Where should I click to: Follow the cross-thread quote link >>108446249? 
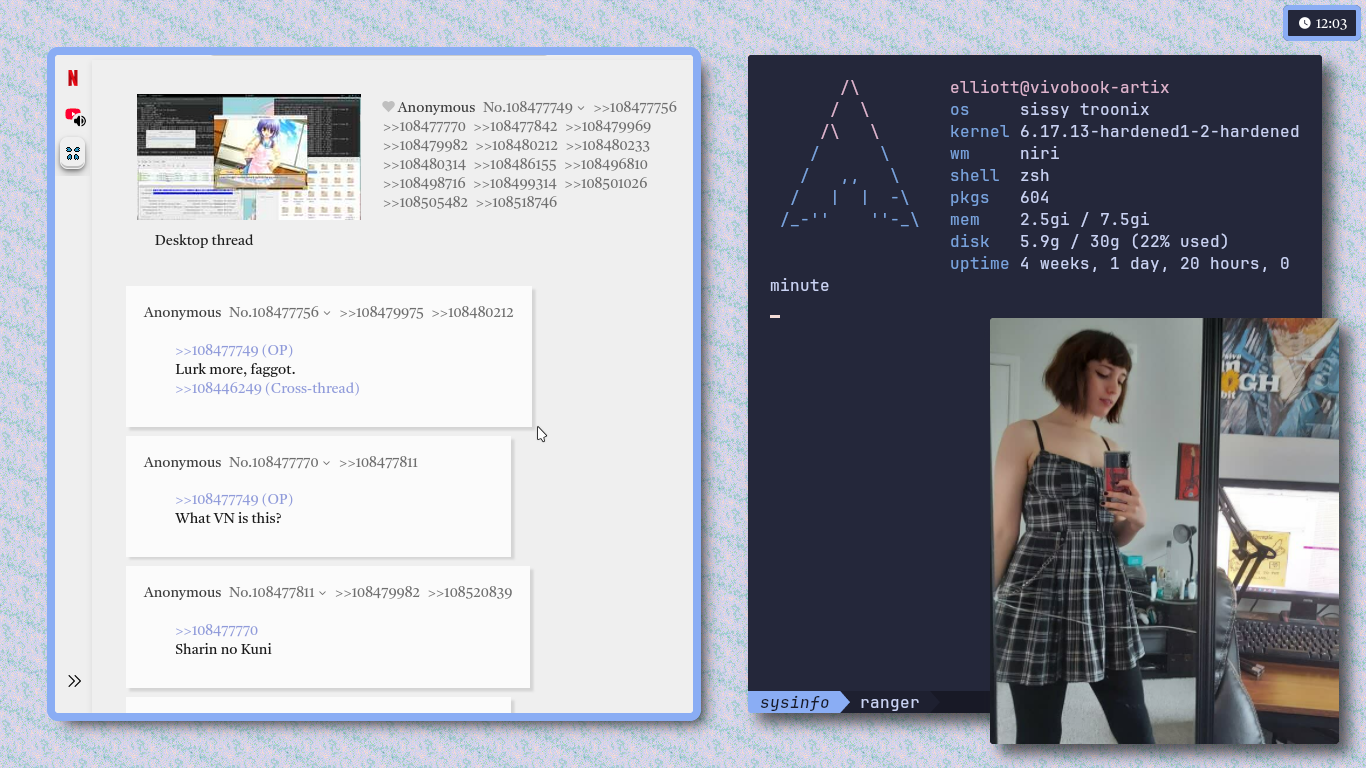[267, 388]
